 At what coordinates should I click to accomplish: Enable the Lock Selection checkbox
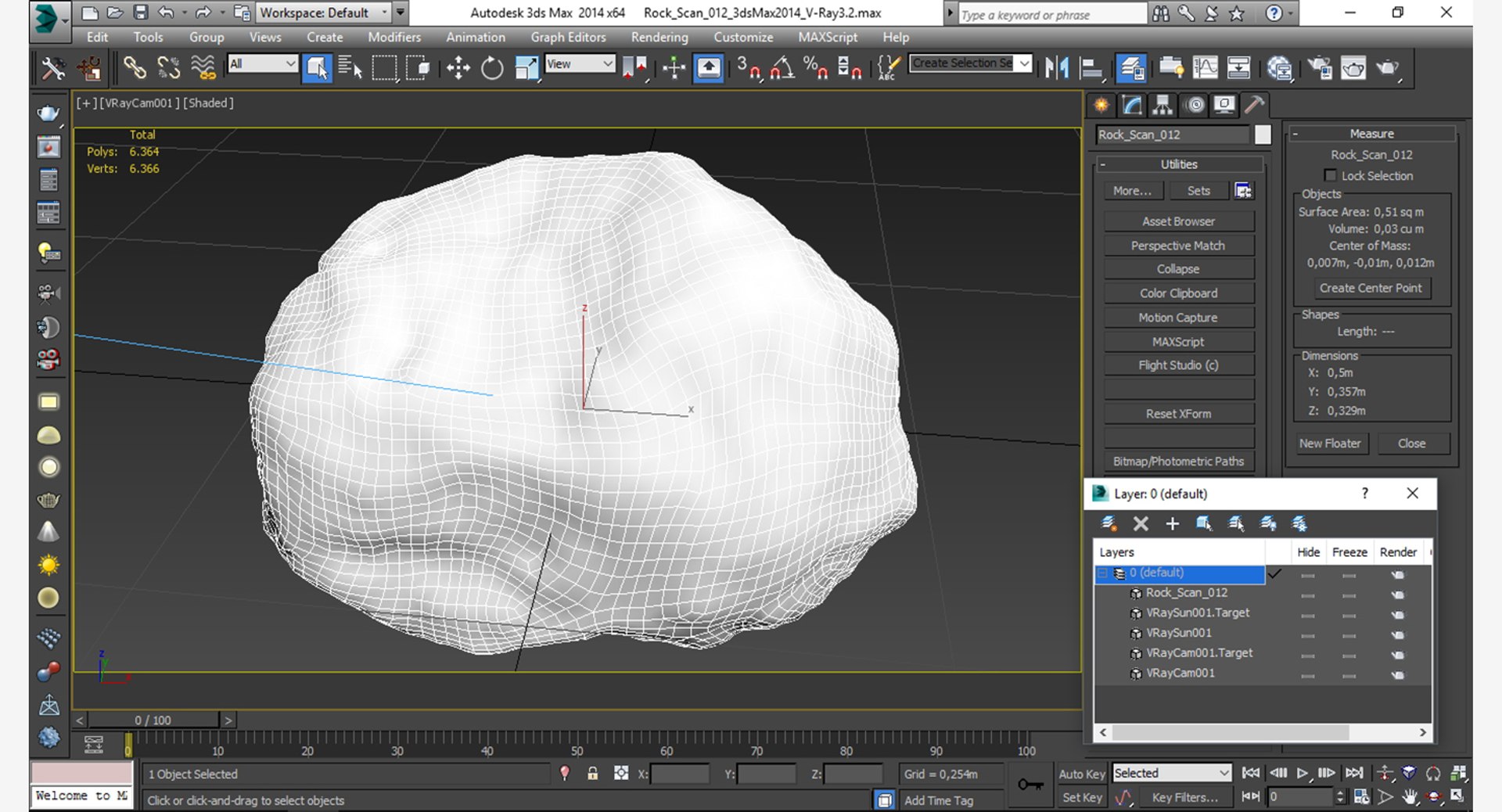point(1330,175)
